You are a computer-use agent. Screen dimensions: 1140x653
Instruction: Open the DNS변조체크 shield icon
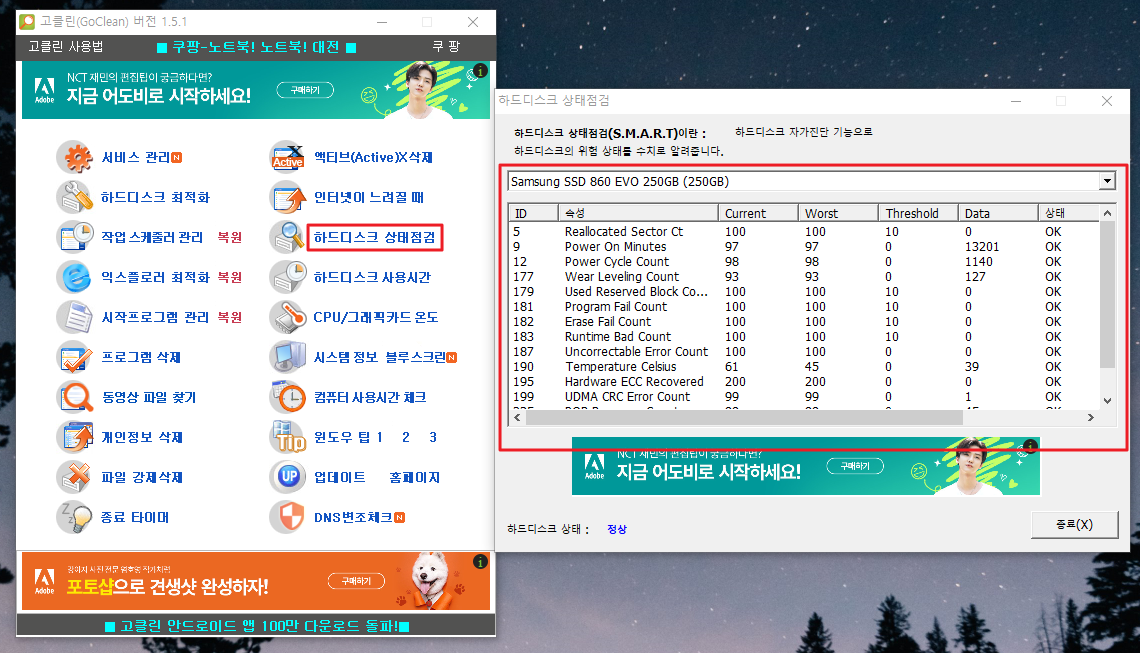pos(288,517)
